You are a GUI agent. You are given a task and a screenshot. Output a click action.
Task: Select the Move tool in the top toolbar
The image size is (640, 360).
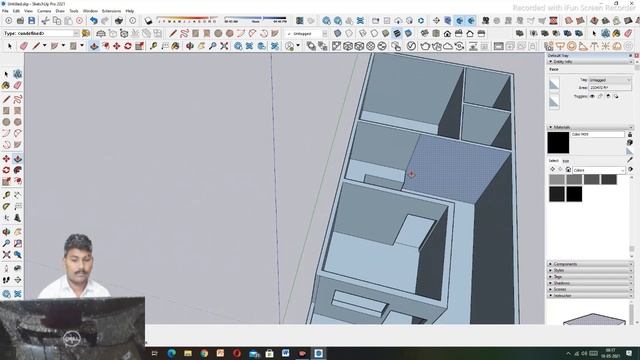[x=117, y=46]
